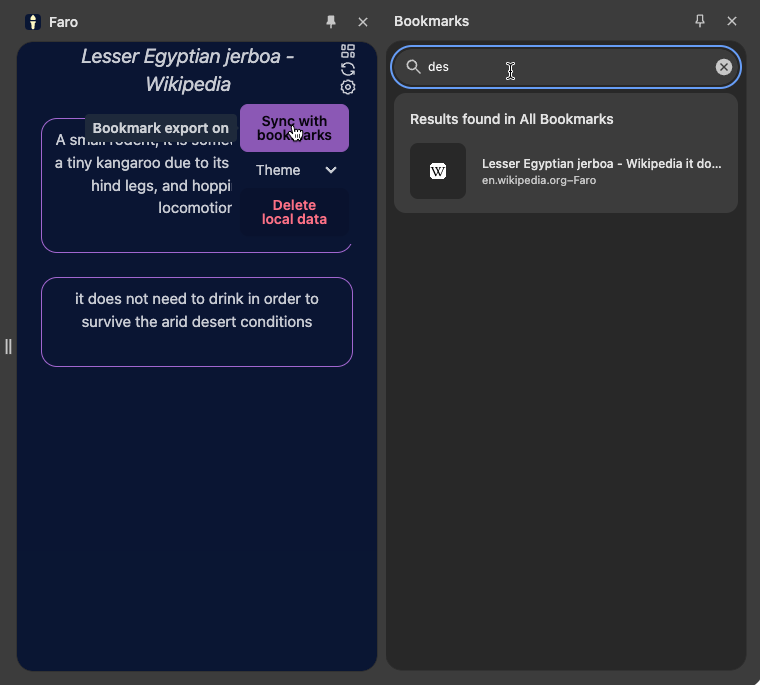Screen dimensions: 760x685
Task: Click the Wikipedia favicon thumbnail
Action: pyautogui.click(x=438, y=171)
